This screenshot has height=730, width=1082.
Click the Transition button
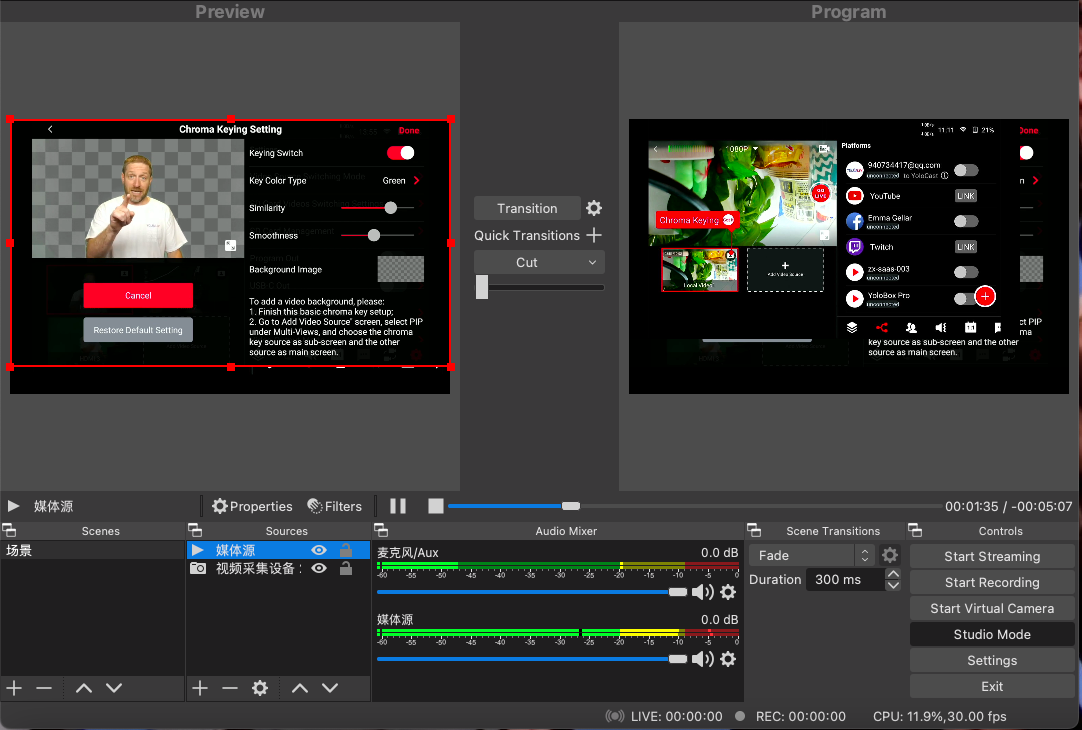(x=527, y=208)
